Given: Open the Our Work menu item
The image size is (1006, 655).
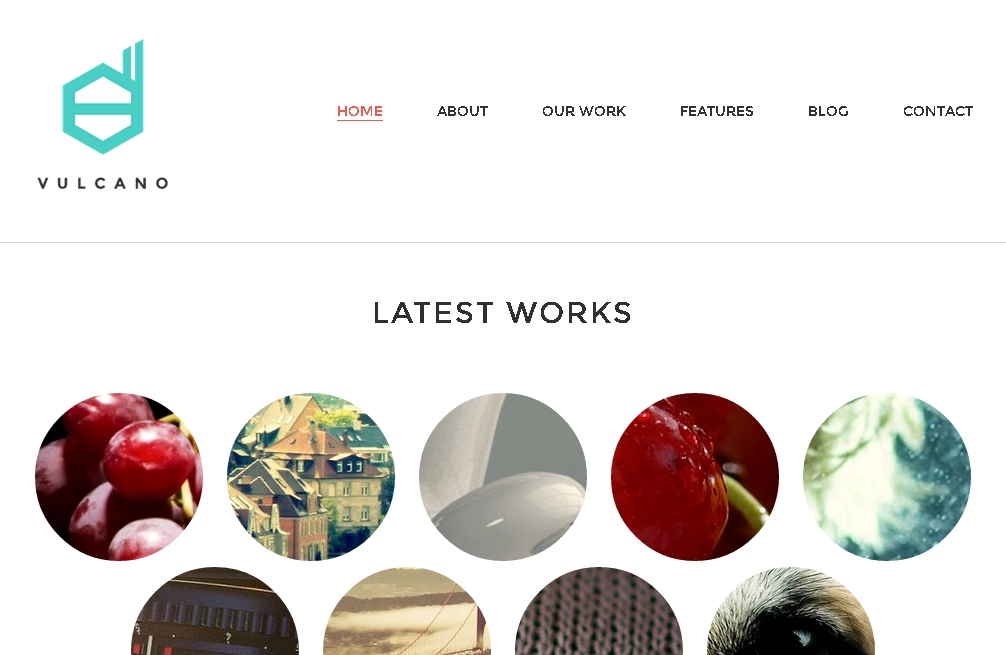Looking at the screenshot, I should coord(584,111).
